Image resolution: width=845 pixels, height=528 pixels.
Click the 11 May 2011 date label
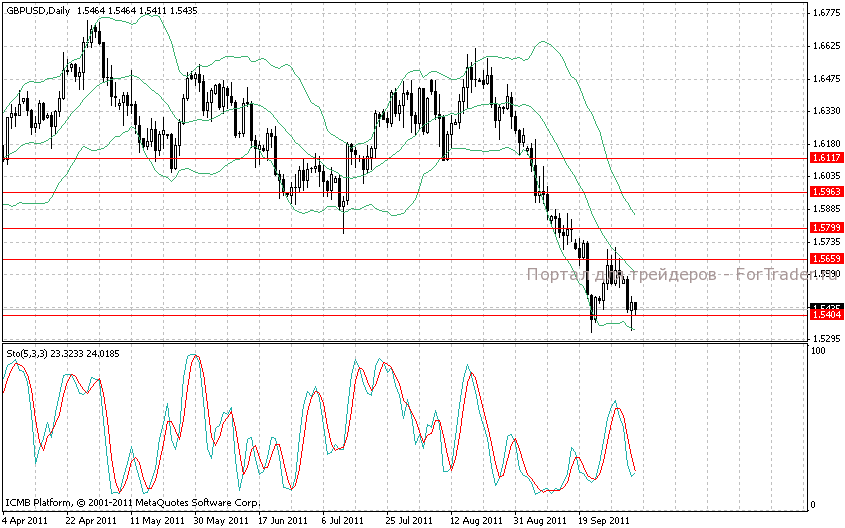[155, 521]
